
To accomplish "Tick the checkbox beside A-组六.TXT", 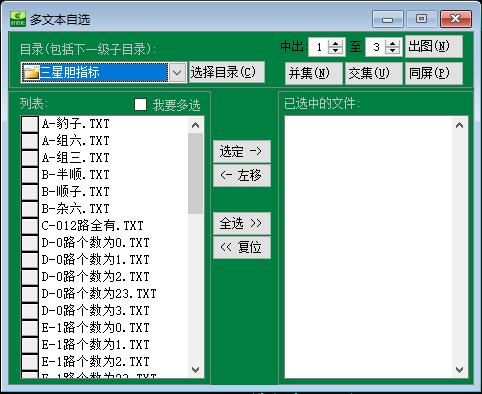I will (30, 141).
